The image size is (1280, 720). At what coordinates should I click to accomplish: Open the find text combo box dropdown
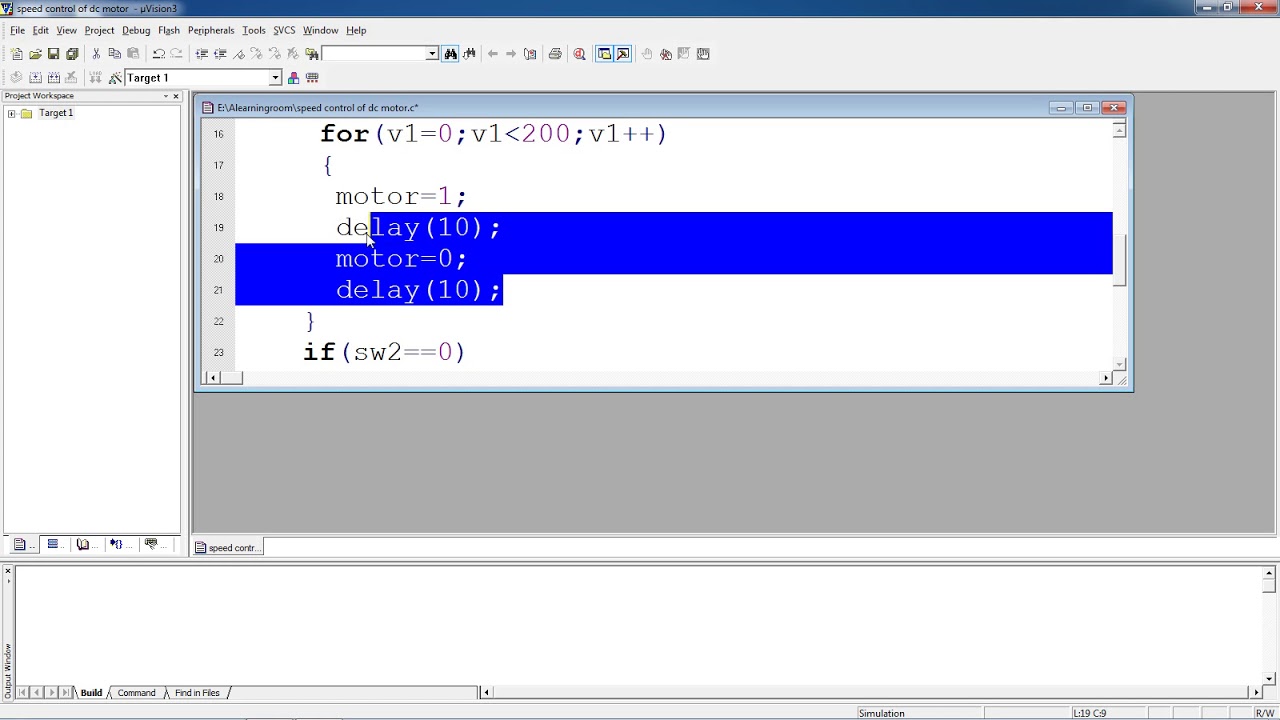click(x=432, y=54)
